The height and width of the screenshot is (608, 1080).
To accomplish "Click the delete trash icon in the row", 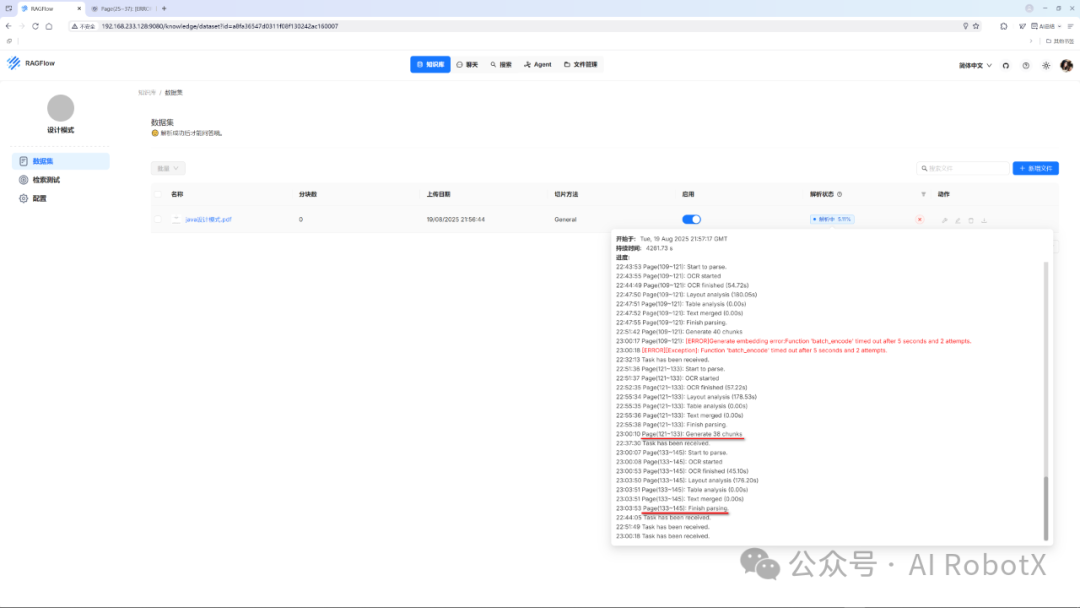I will tap(970, 220).
